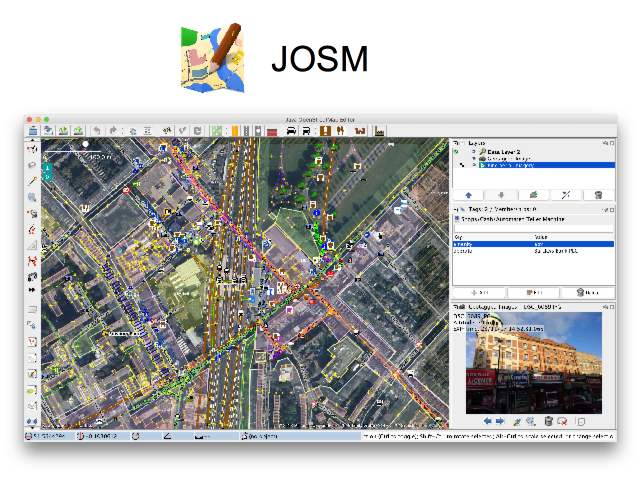This screenshot has width=640, height=480.
Task: Undo the last action
Action: (x=97, y=131)
